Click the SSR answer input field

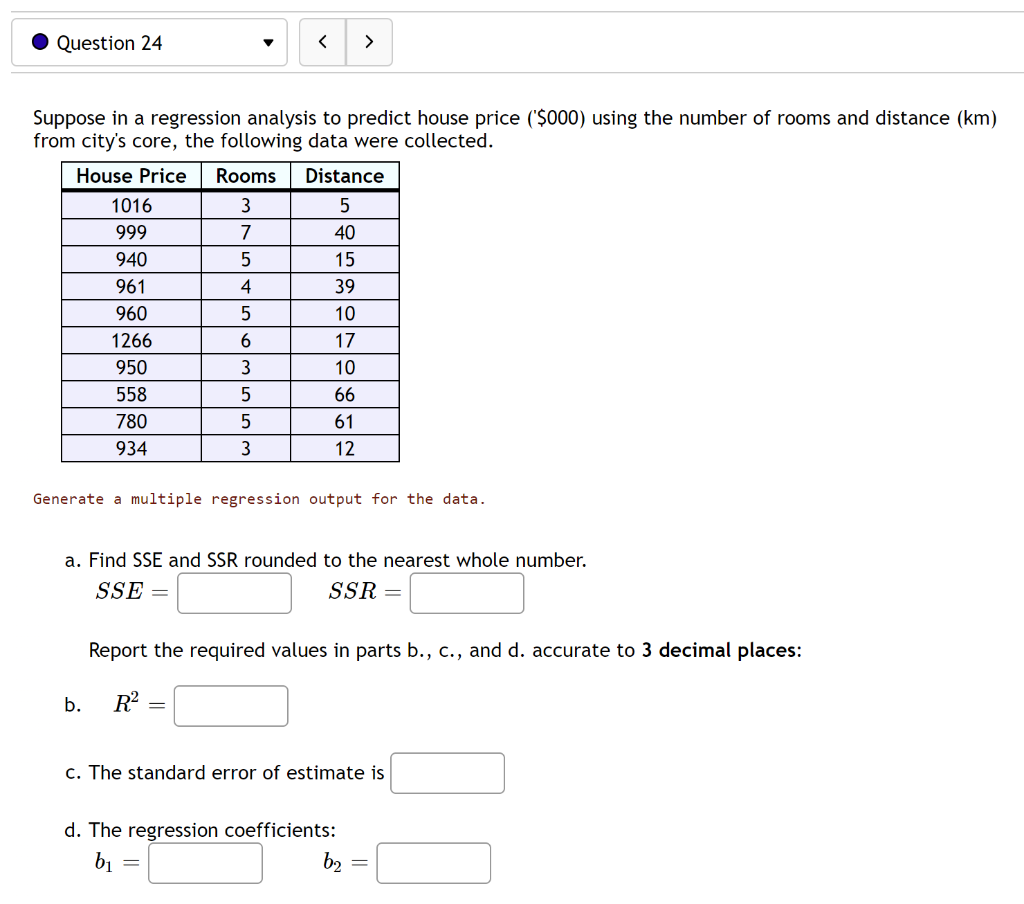point(466,592)
